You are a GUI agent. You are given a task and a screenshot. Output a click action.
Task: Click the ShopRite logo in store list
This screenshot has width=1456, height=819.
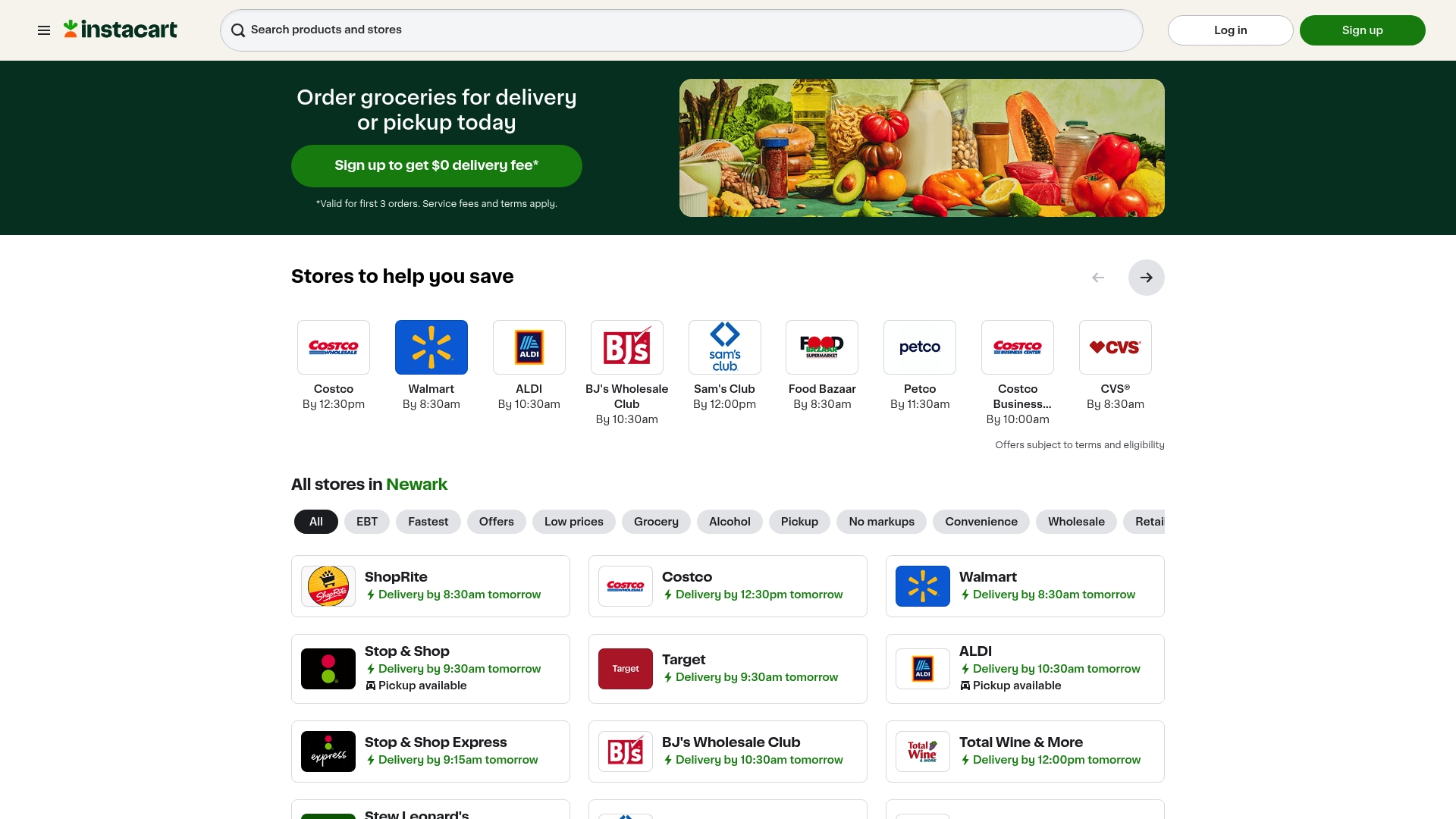pyautogui.click(x=328, y=586)
